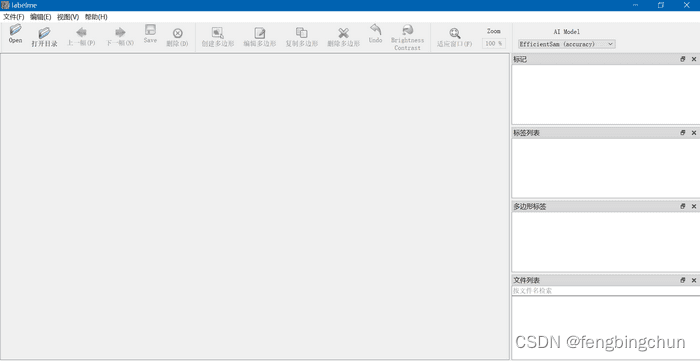Click the 按文件名检索 file search field
The image size is (700, 361).
[606, 290]
